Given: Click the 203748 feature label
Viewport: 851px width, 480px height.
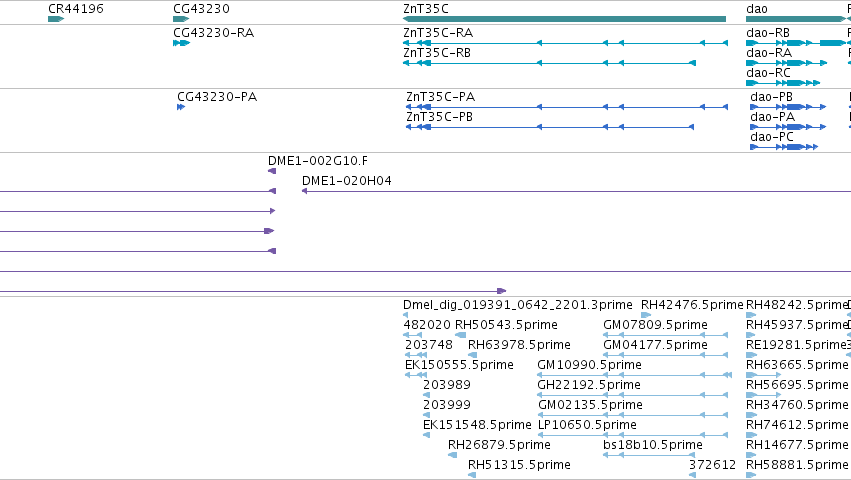Looking at the screenshot, I should [x=429, y=345].
